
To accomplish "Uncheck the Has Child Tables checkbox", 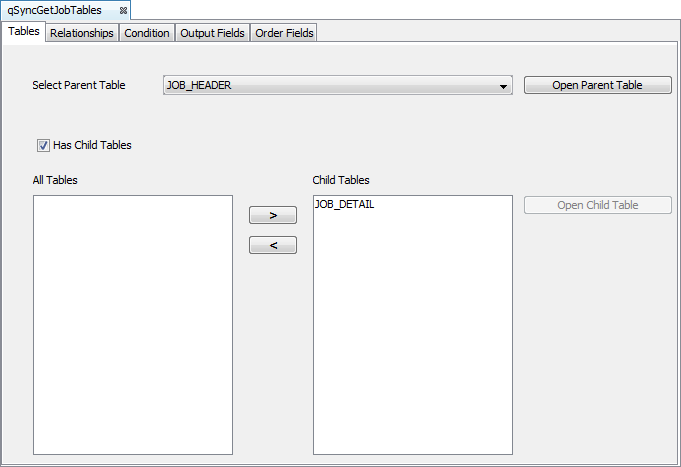I will pos(43,145).
